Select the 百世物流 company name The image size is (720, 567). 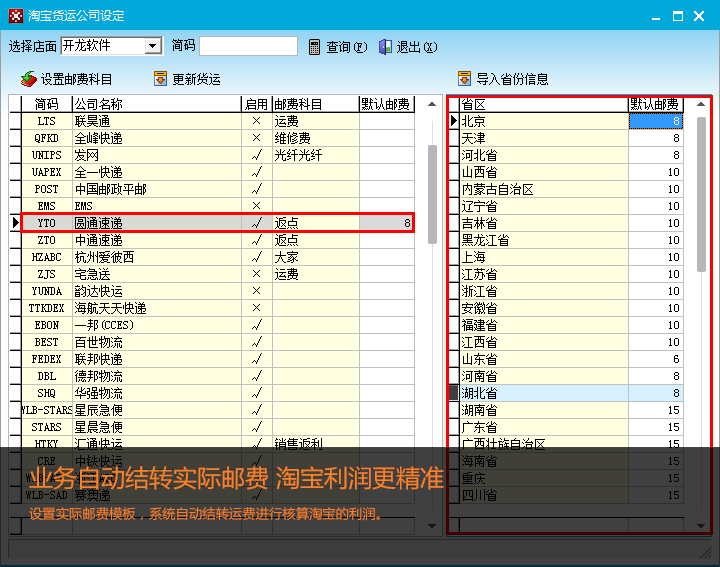pyautogui.click(x=98, y=342)
